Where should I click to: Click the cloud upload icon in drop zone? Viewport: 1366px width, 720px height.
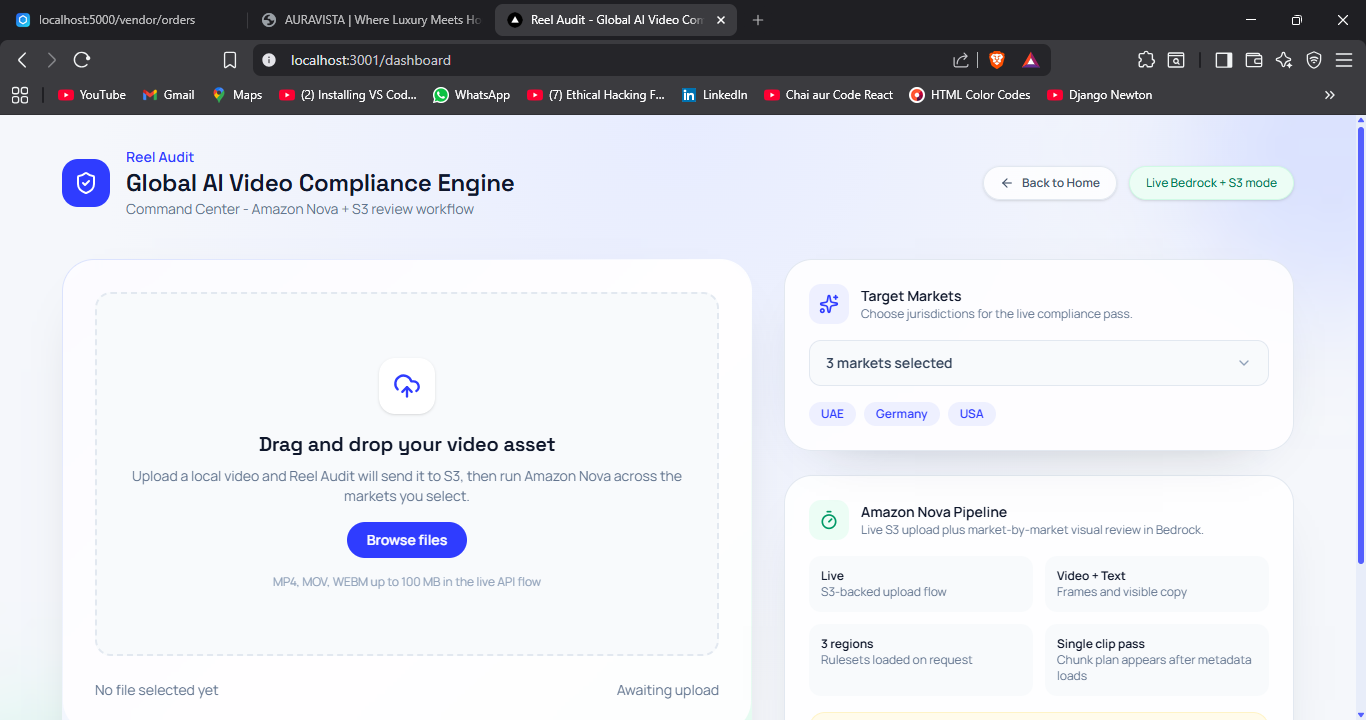tap(407, 386)
